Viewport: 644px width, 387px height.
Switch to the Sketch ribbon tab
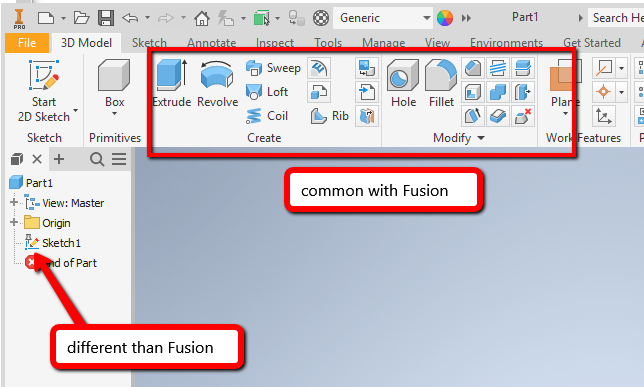(149, 43)
